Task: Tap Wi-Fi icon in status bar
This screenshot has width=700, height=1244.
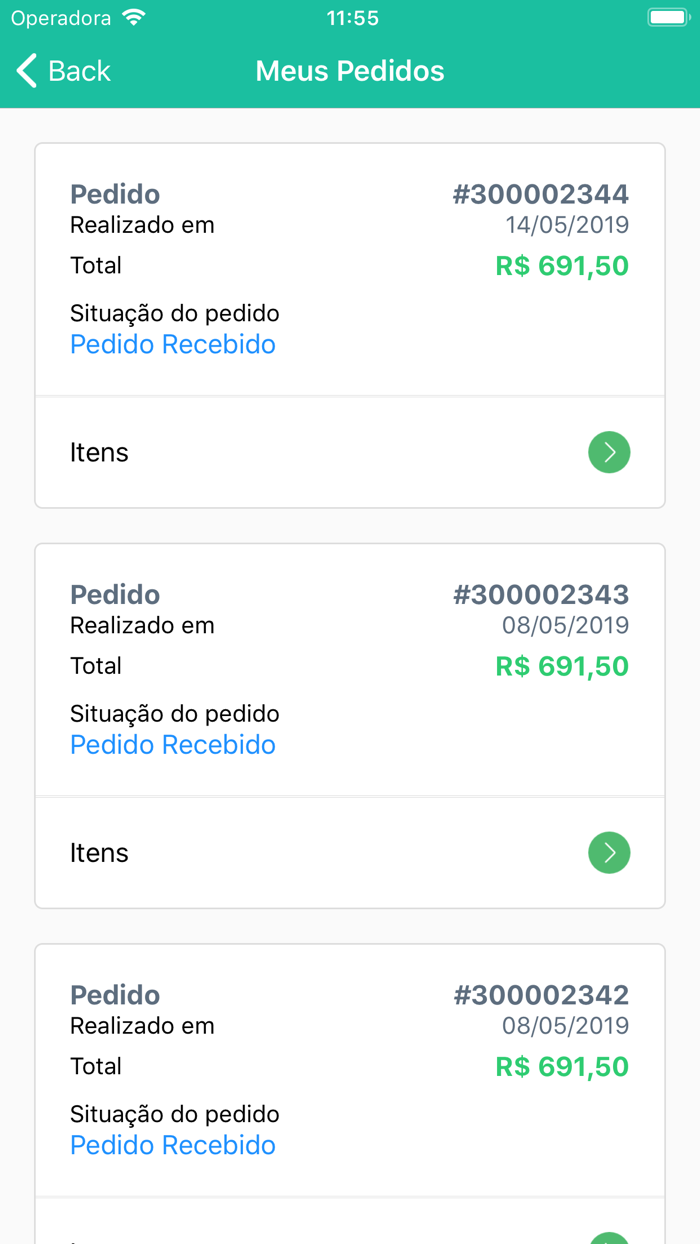Action: 132,18
